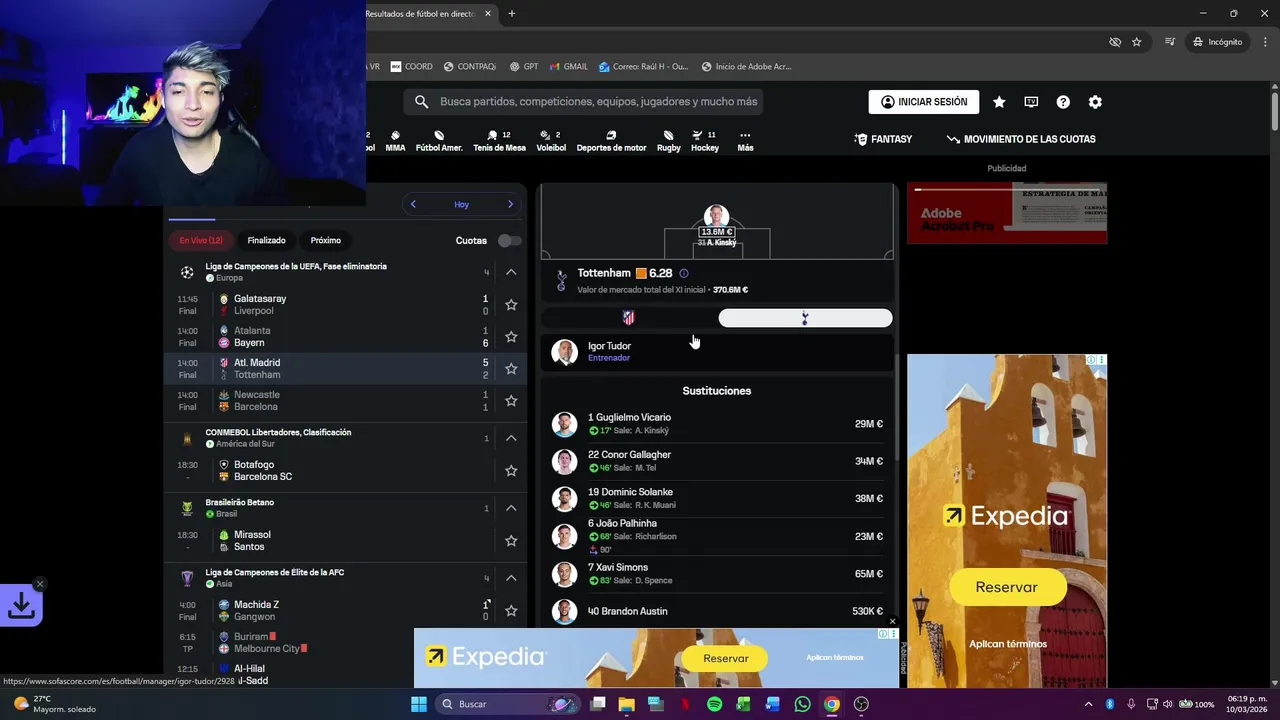Open the Más sports menu
Screen dimensions: 1280x720
(x=745, y=141)
